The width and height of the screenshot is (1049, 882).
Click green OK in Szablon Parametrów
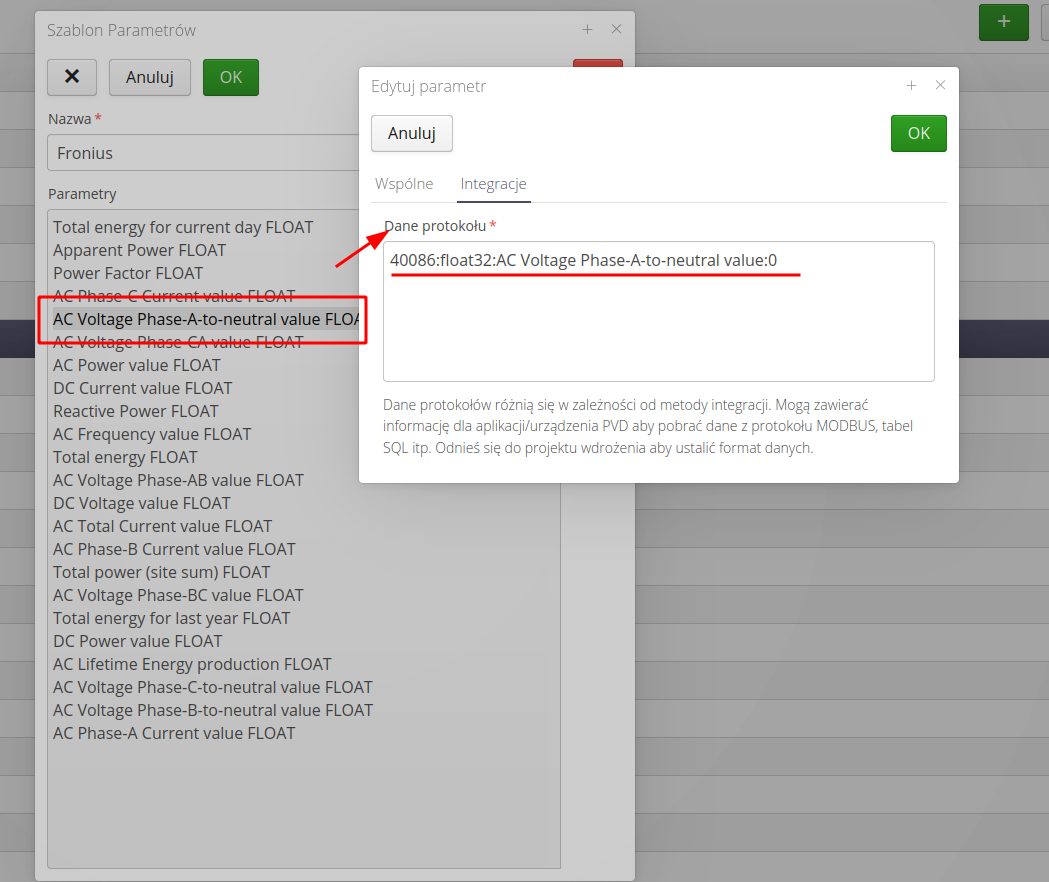pyautogui.click(x=231, y=77)
